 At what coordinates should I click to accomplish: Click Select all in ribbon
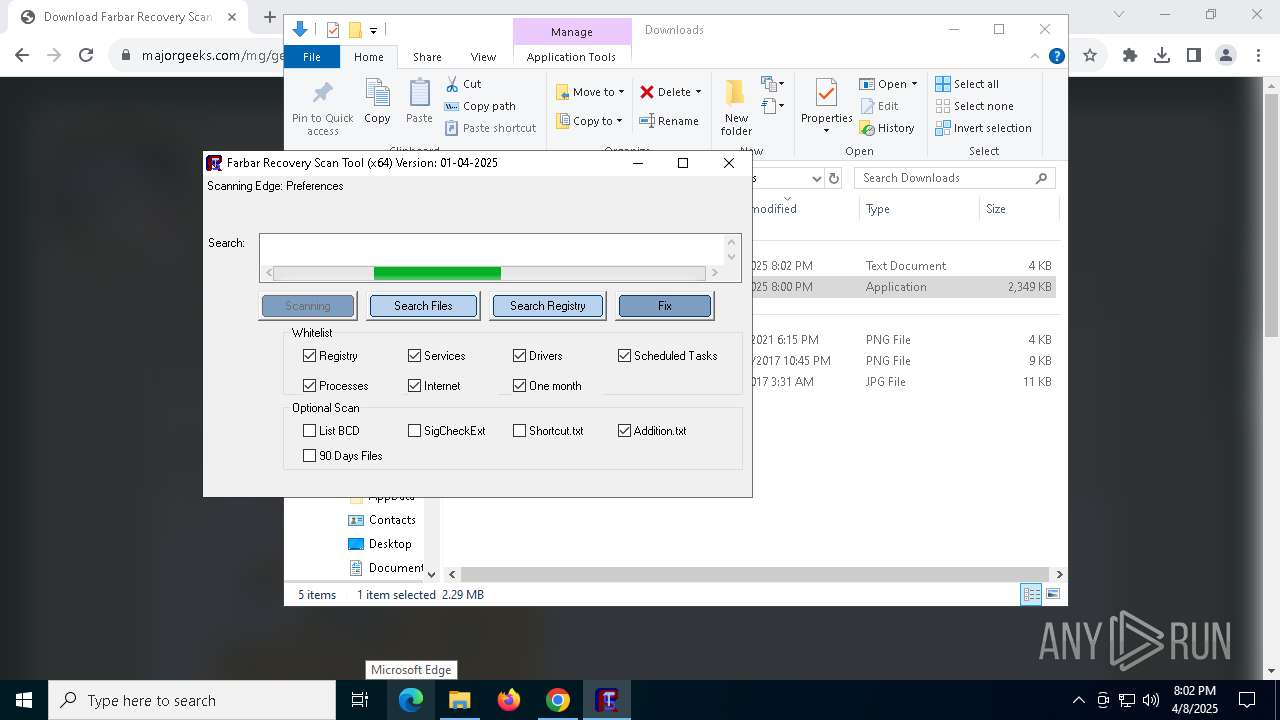(x=967, y=84)
